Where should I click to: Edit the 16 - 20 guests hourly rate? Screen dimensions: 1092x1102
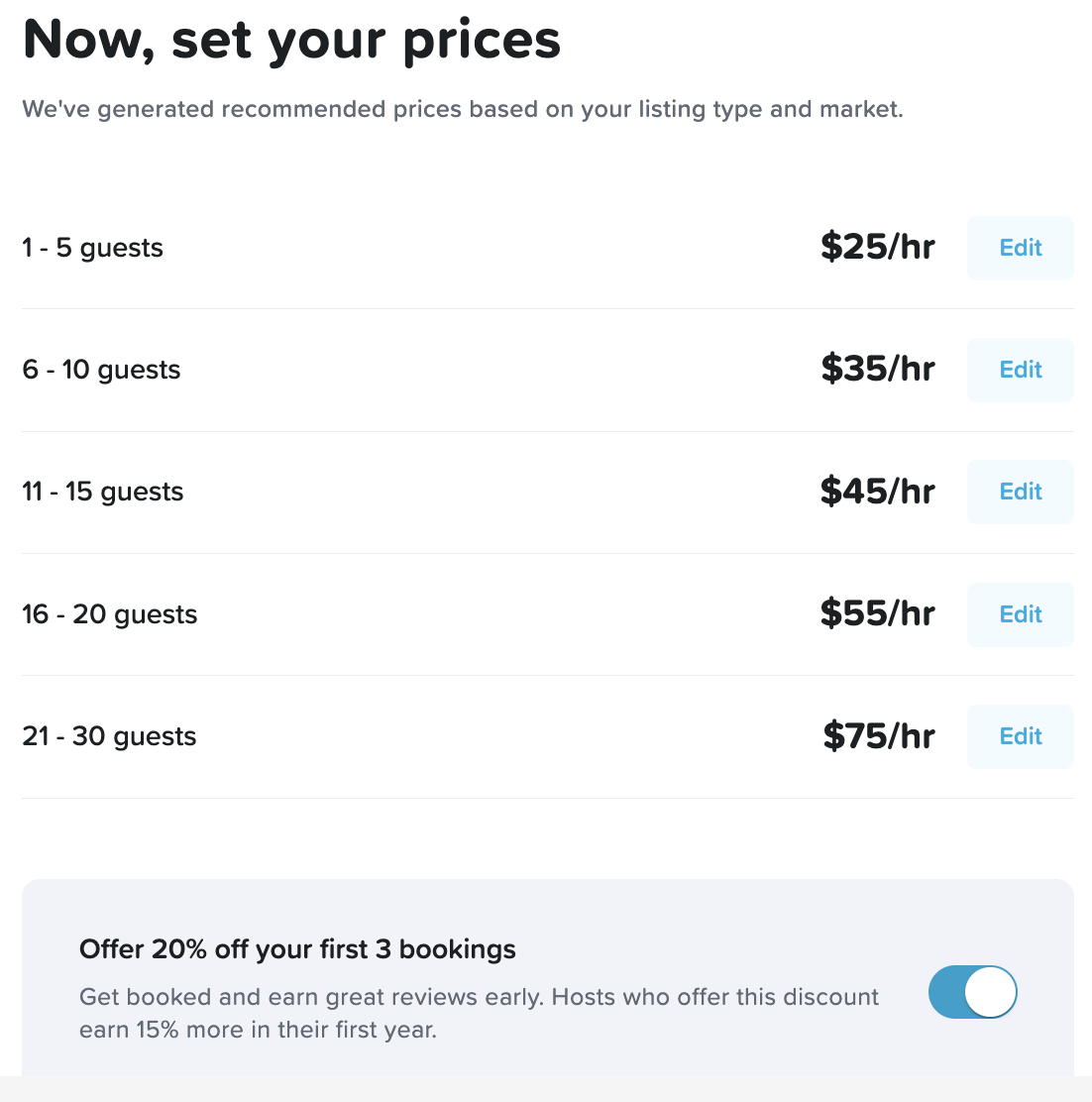coord(1020,614)
